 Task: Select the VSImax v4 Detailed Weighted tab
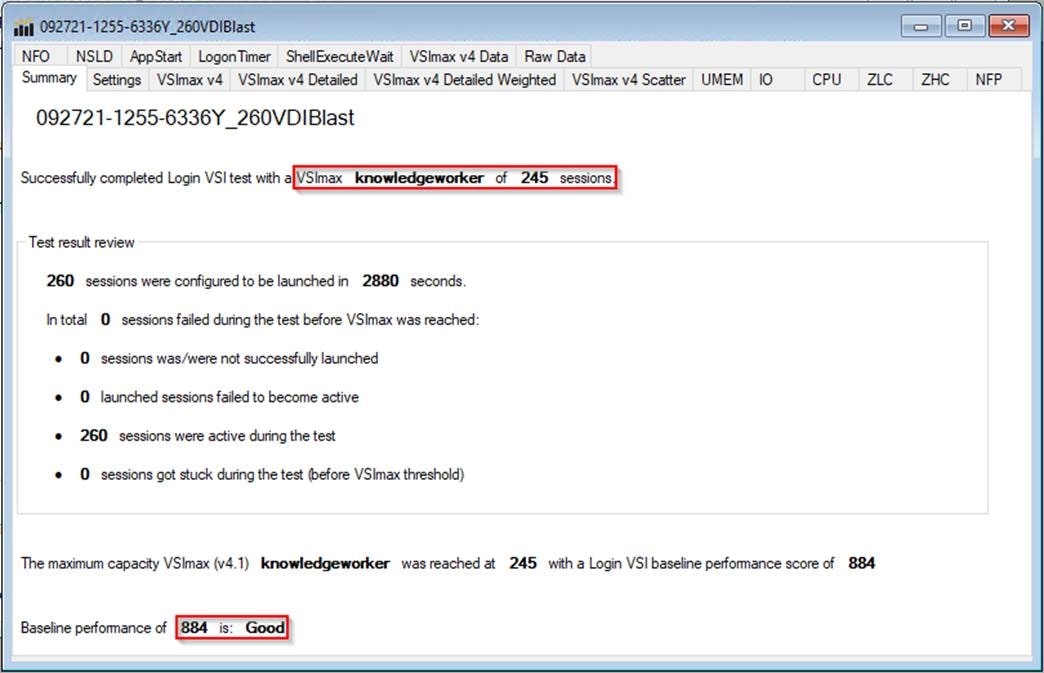coord(464,80)
